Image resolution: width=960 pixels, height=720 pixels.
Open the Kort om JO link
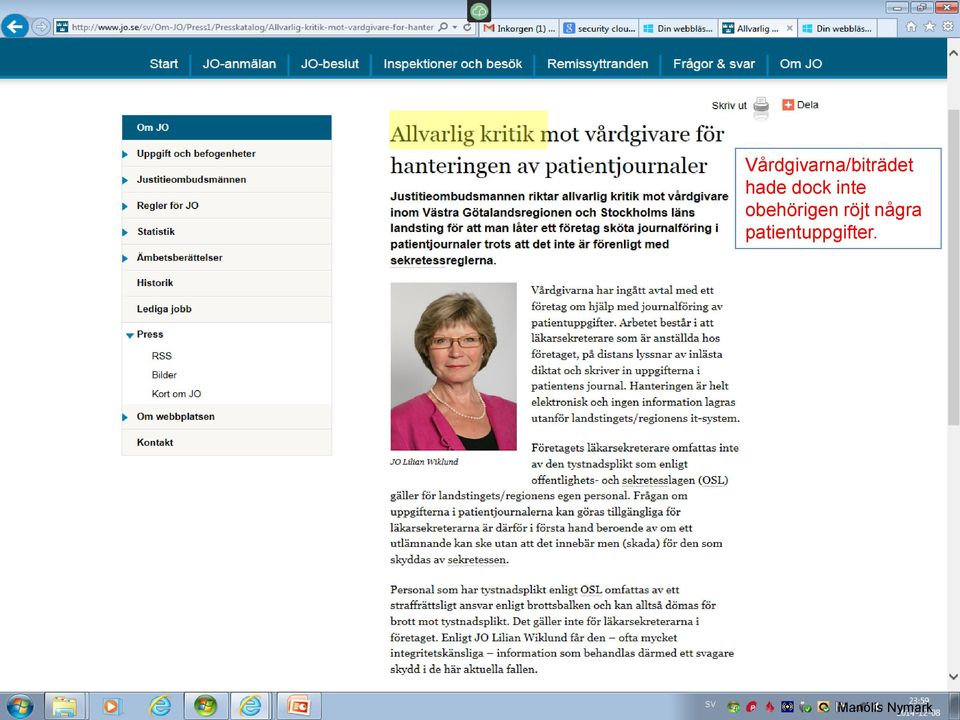pyautogui.click(x=176, y=394)
